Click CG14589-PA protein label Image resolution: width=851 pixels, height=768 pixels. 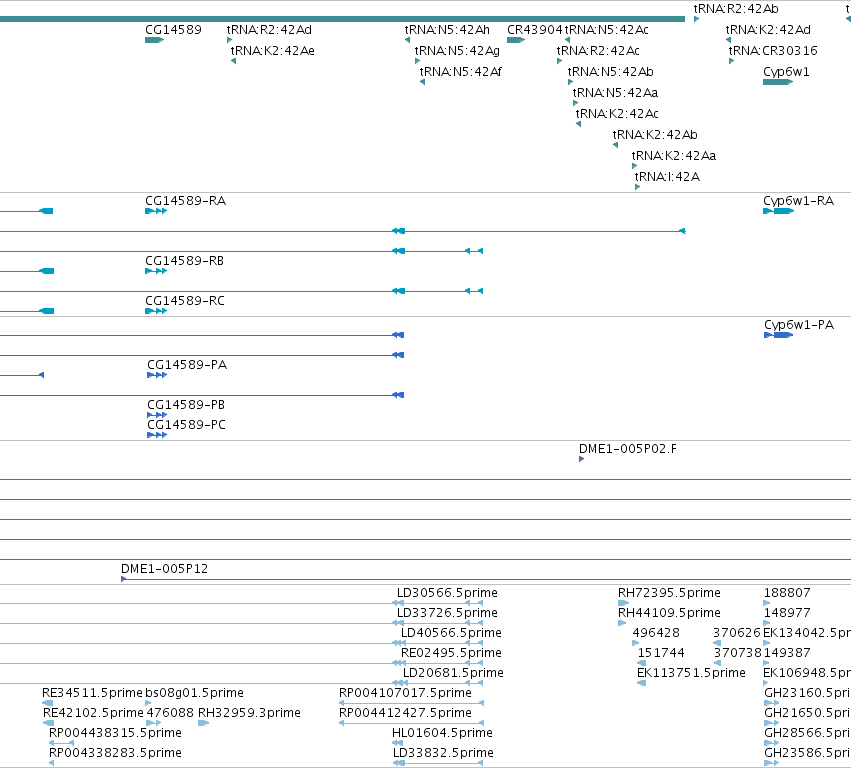pyautogui.click(x=187, y=365)
